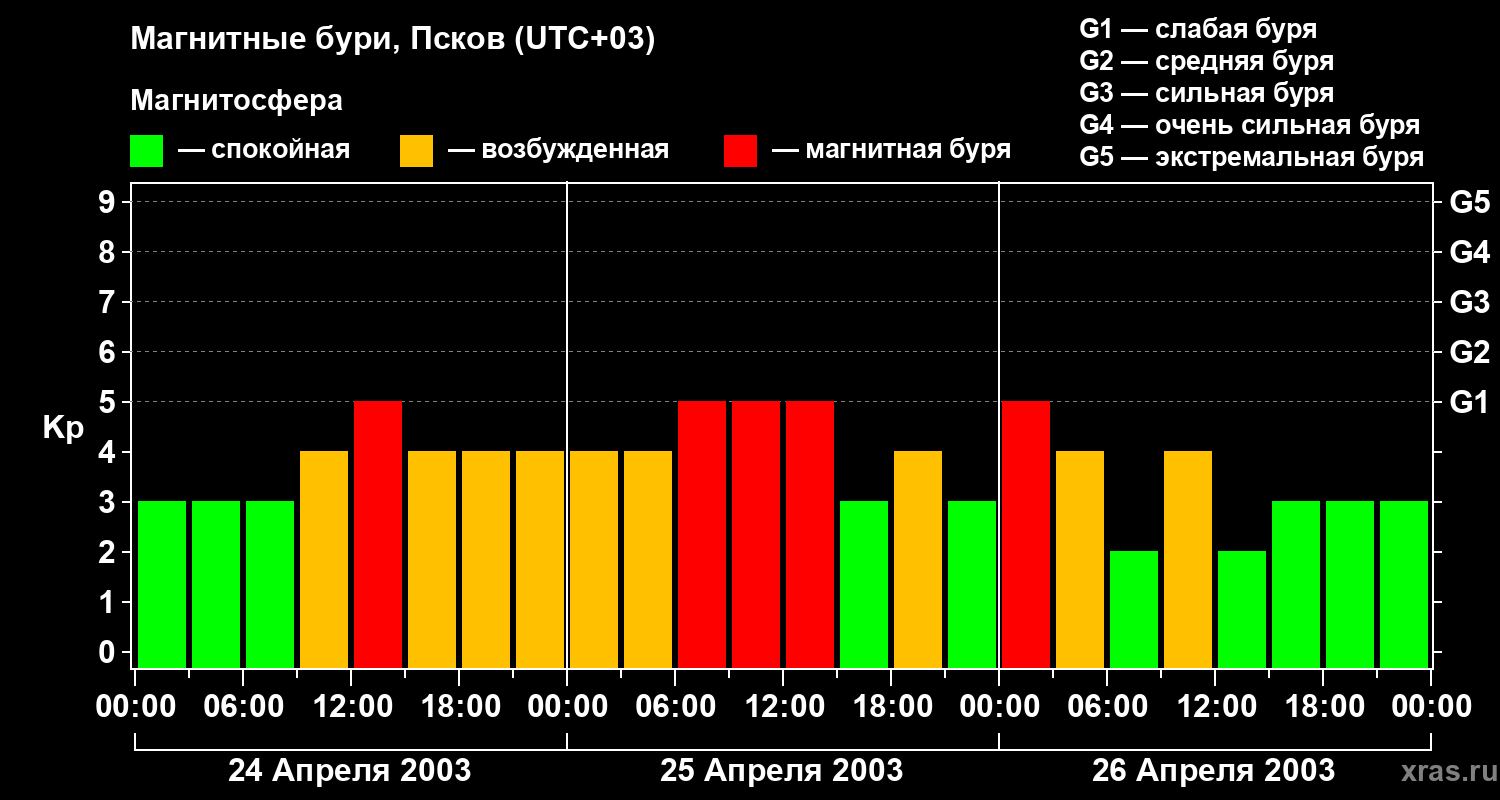
Task: Select the "24 Апреля 2003" date label
Action: pyautogui.click(x=349, y=771)
